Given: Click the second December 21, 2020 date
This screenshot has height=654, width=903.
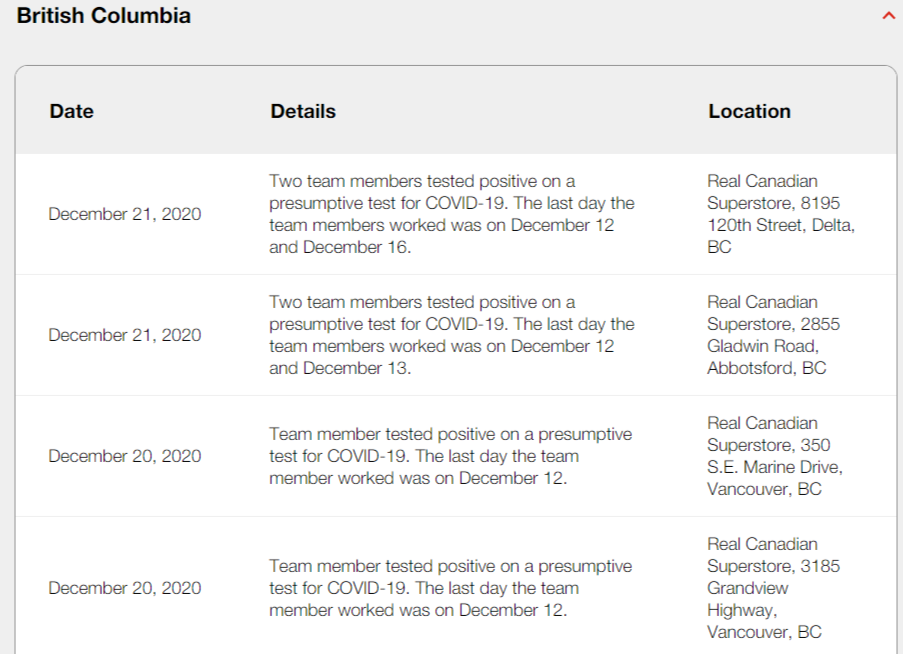Looking at the screenshot, I should (125, 335).
